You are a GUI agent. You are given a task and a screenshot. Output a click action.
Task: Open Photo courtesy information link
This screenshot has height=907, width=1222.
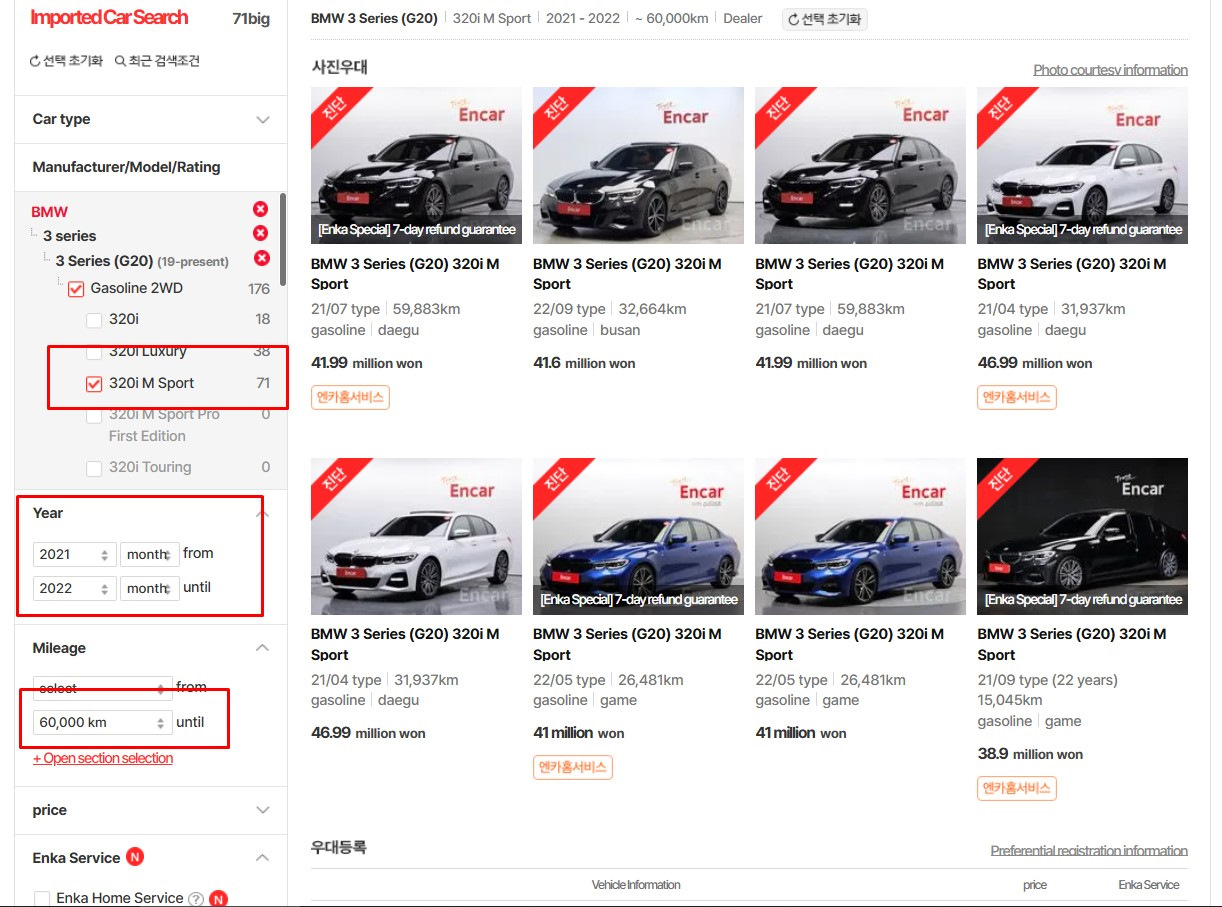pos(1110,70)
